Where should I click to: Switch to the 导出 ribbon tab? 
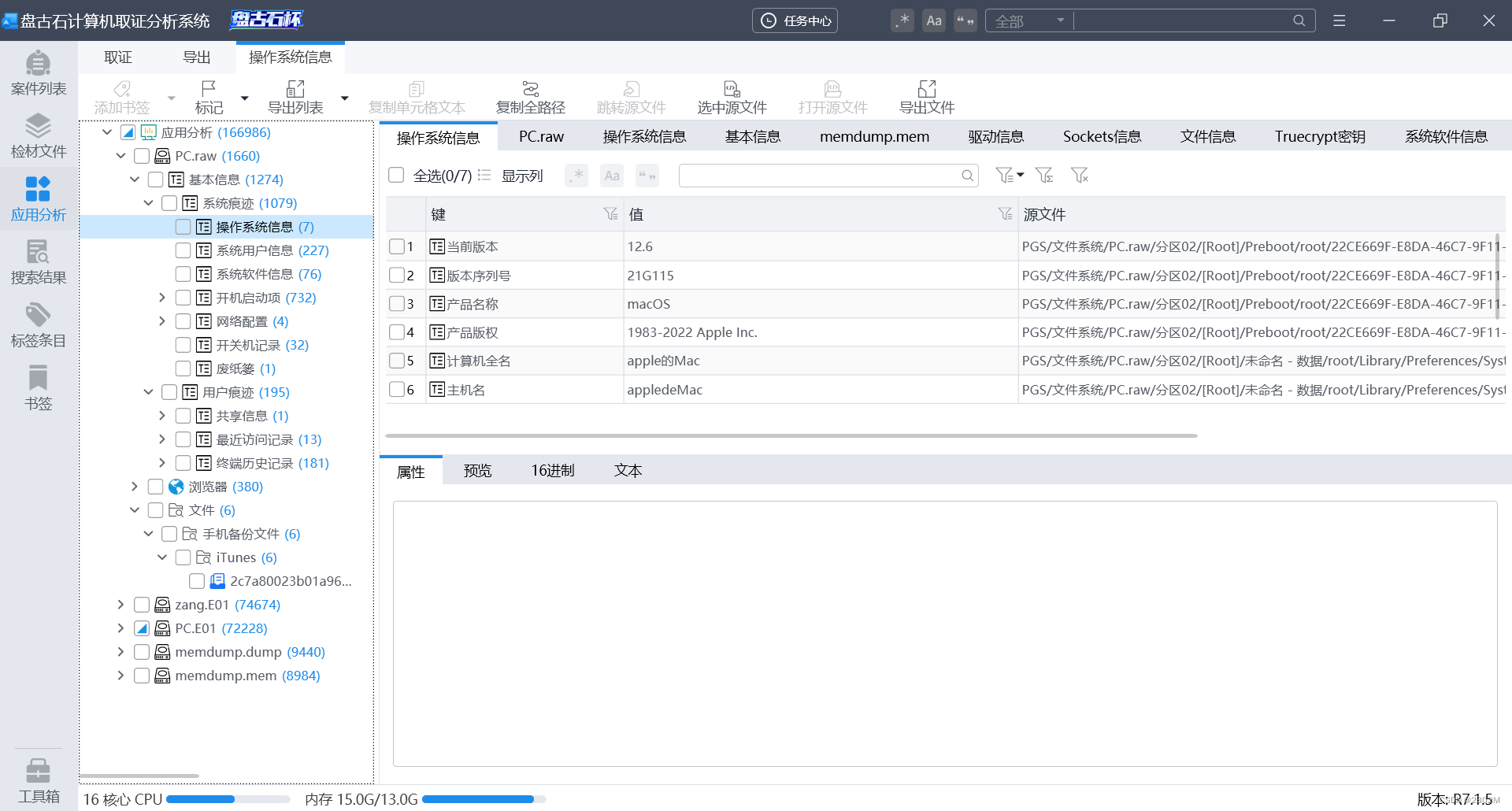(x=197, y=57)
